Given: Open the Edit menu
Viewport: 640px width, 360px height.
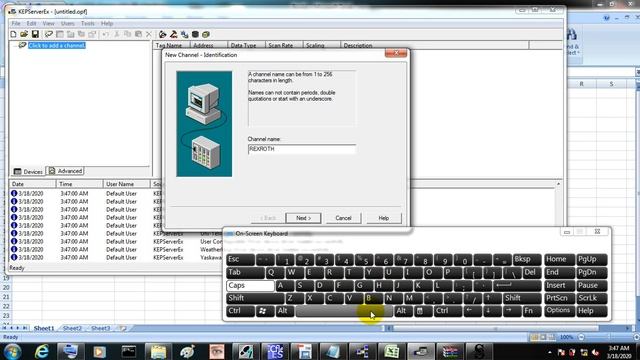Looking at the screenshot, I should click(31, 24).
